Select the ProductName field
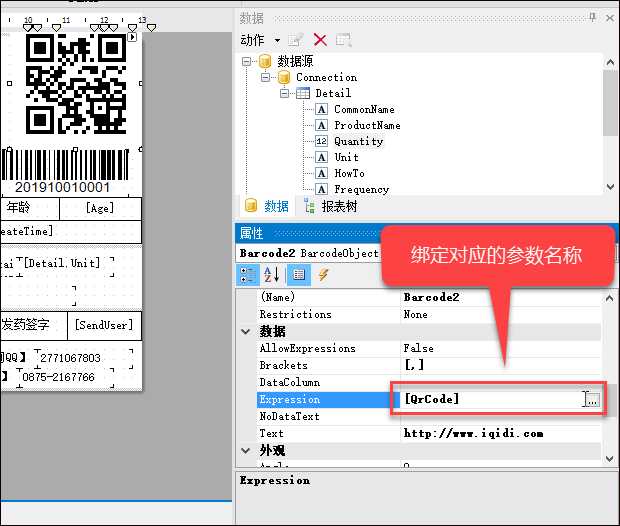Screen dimensions: 620x526 pyautogui.click(x=367, y=125)
